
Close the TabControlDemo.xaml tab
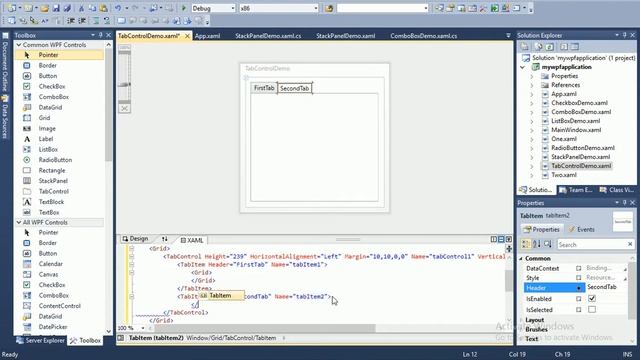pos(187,36)
